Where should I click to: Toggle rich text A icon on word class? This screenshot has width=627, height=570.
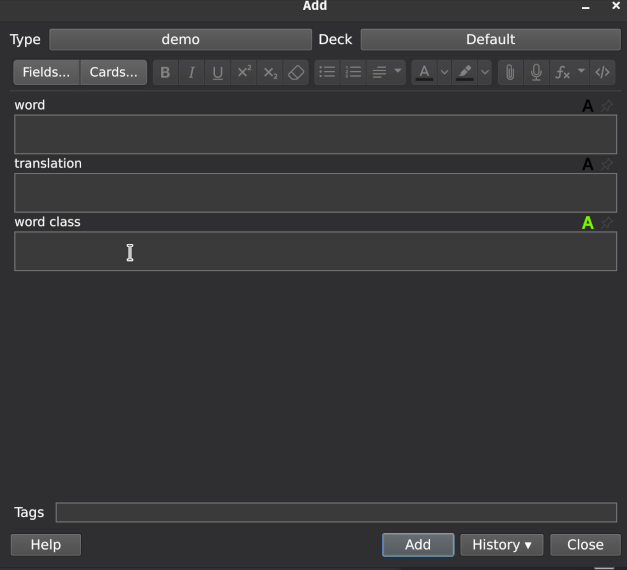(x=588, y=223)
